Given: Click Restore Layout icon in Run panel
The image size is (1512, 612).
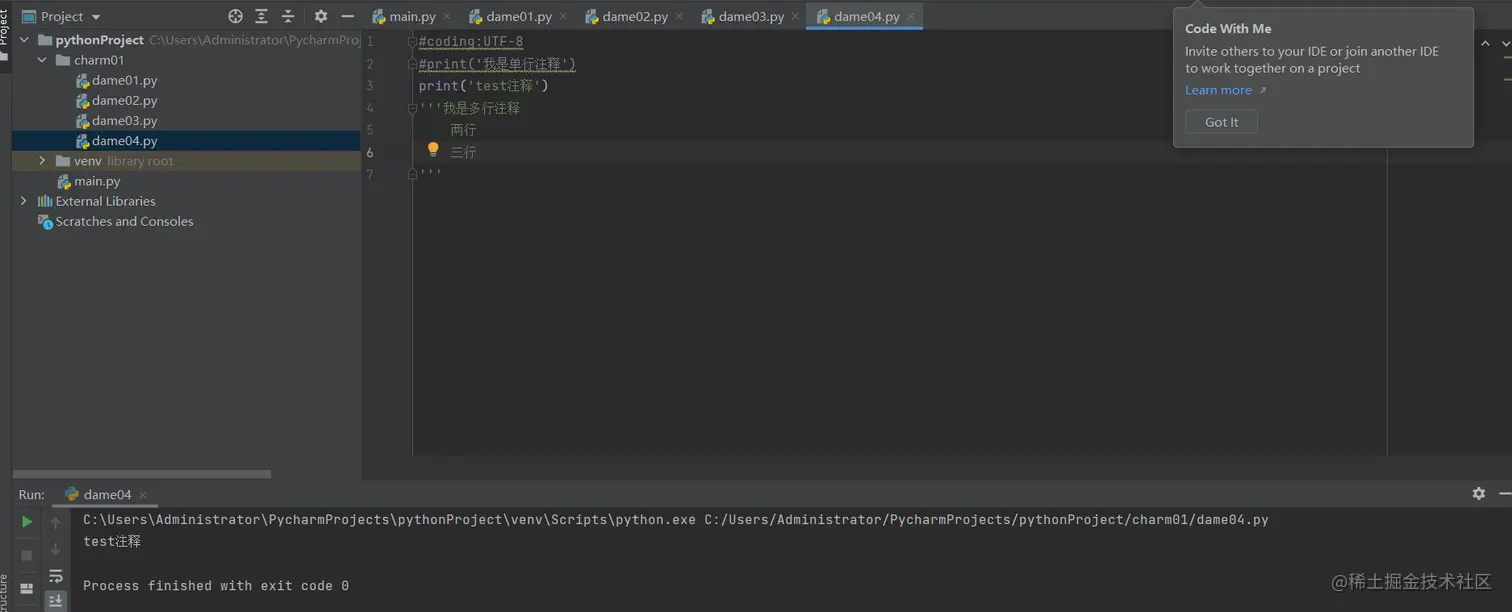Looking at the screenshot, I should 27,588.
